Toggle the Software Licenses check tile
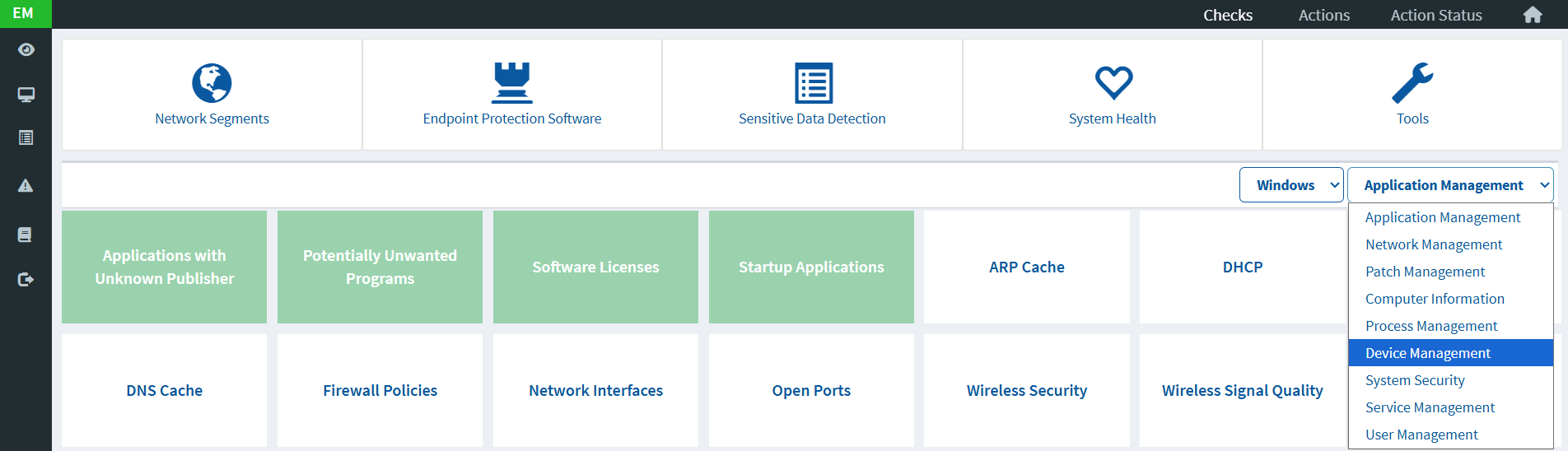This screenshot has height=451, width=1568. [595, 267]
